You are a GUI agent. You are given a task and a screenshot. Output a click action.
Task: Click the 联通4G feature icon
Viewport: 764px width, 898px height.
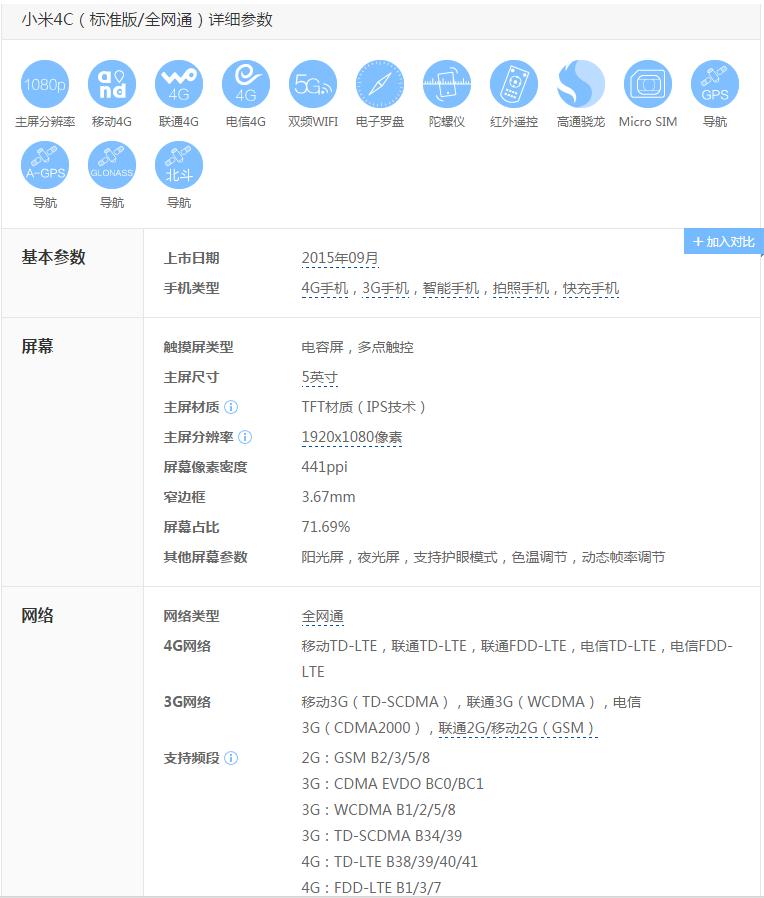(179, 84)
